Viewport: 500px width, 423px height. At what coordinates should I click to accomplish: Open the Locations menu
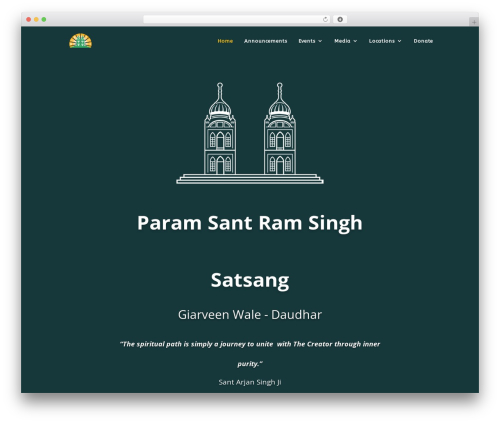[385, 41]
